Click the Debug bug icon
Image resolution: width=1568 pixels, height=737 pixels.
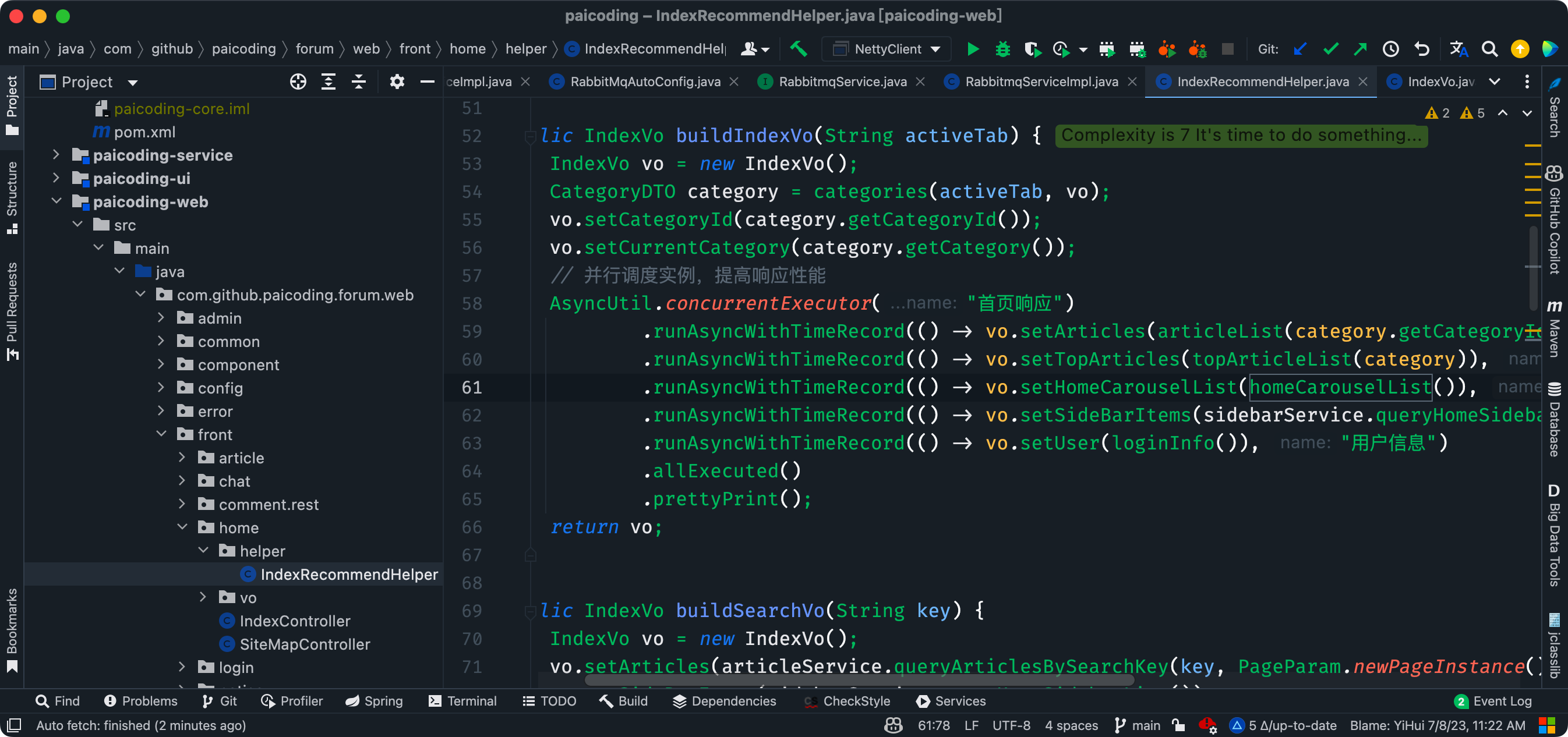pos(1002,49)
